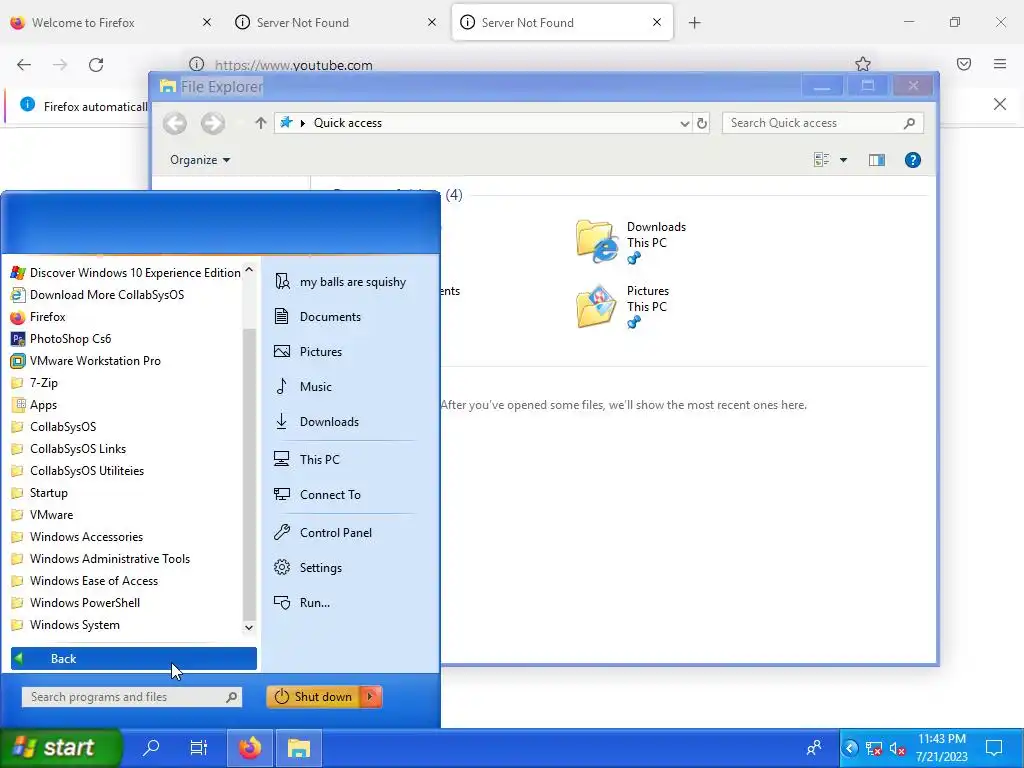Click the Search Quick access field
The width and height of the screenshot is (1024, 768).
click(x=822, y=123)
